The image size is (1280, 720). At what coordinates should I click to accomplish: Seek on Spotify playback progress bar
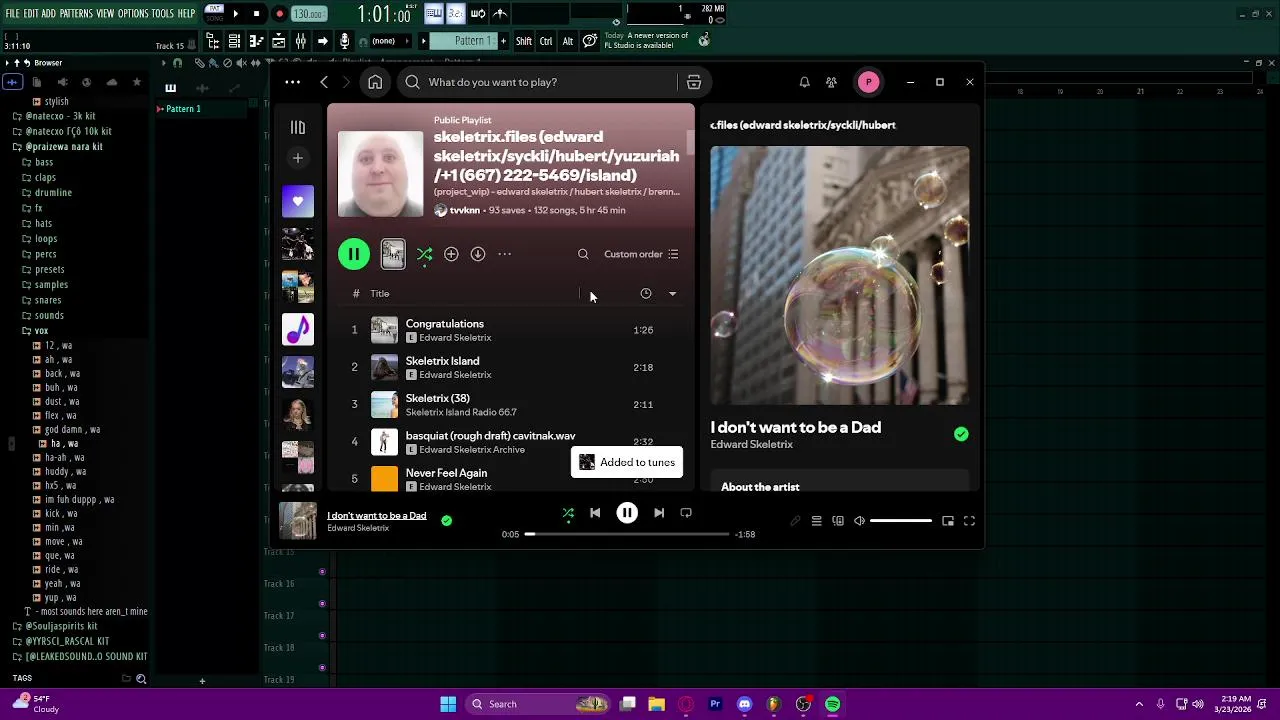(x=627, y=534)
